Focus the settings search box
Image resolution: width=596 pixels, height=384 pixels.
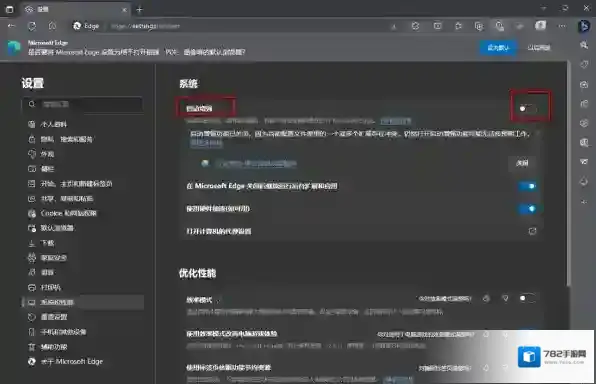pos(82,104)
